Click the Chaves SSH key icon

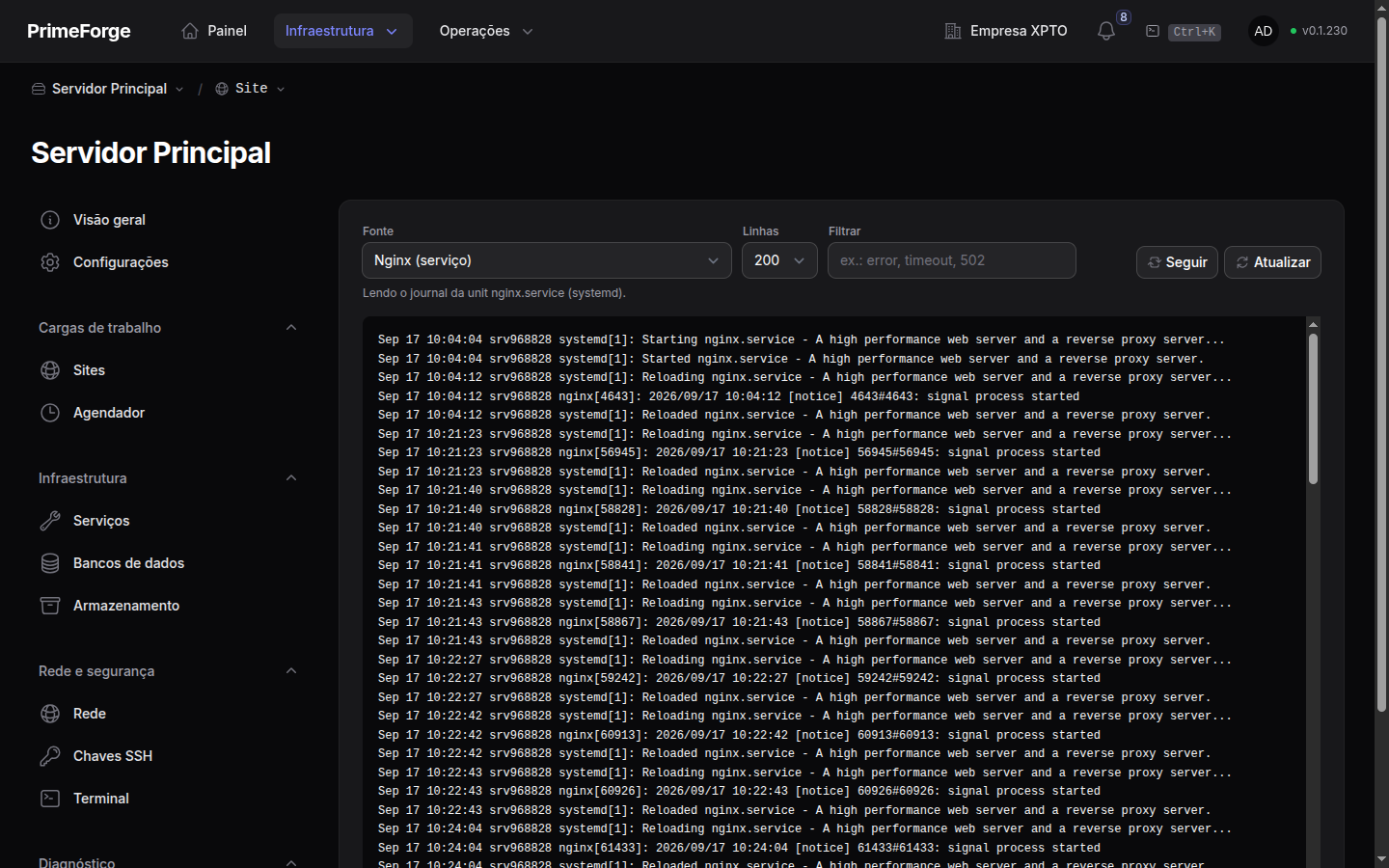50,756
